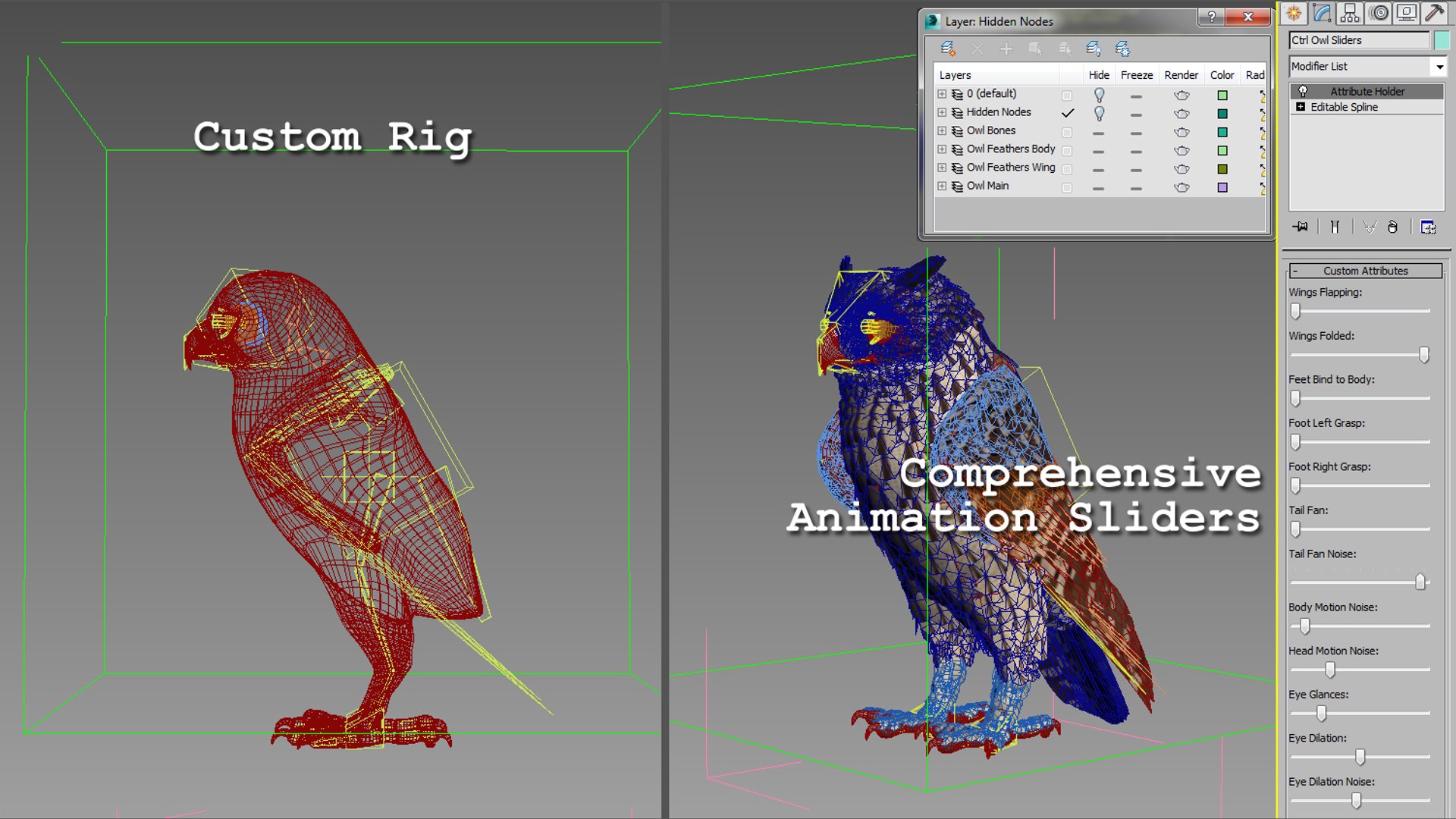Switch to Hierarchy command panel tab

click(x=1350, y=13)
